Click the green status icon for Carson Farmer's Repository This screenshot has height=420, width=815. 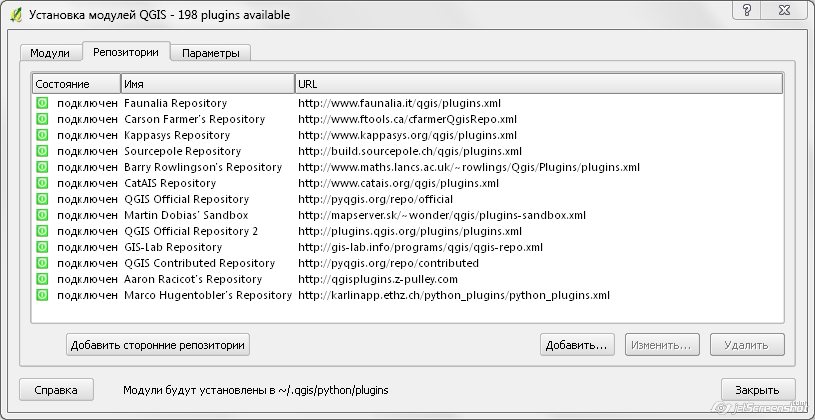(x=42, y=119)
